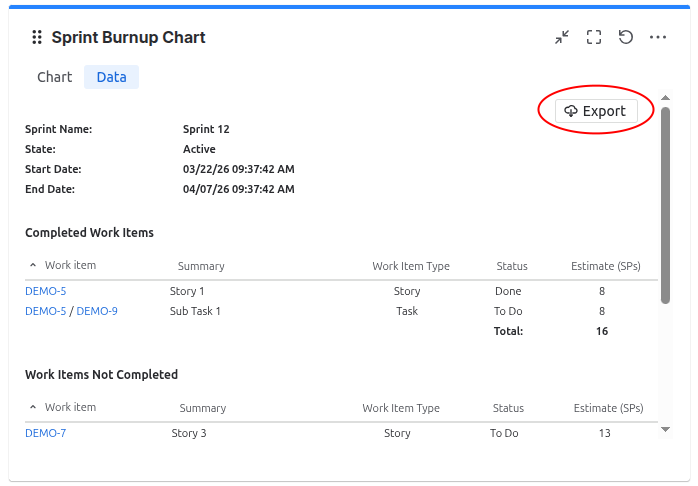Select the Data tab
The height and width of the screenshot is (486, 698).
111,77
